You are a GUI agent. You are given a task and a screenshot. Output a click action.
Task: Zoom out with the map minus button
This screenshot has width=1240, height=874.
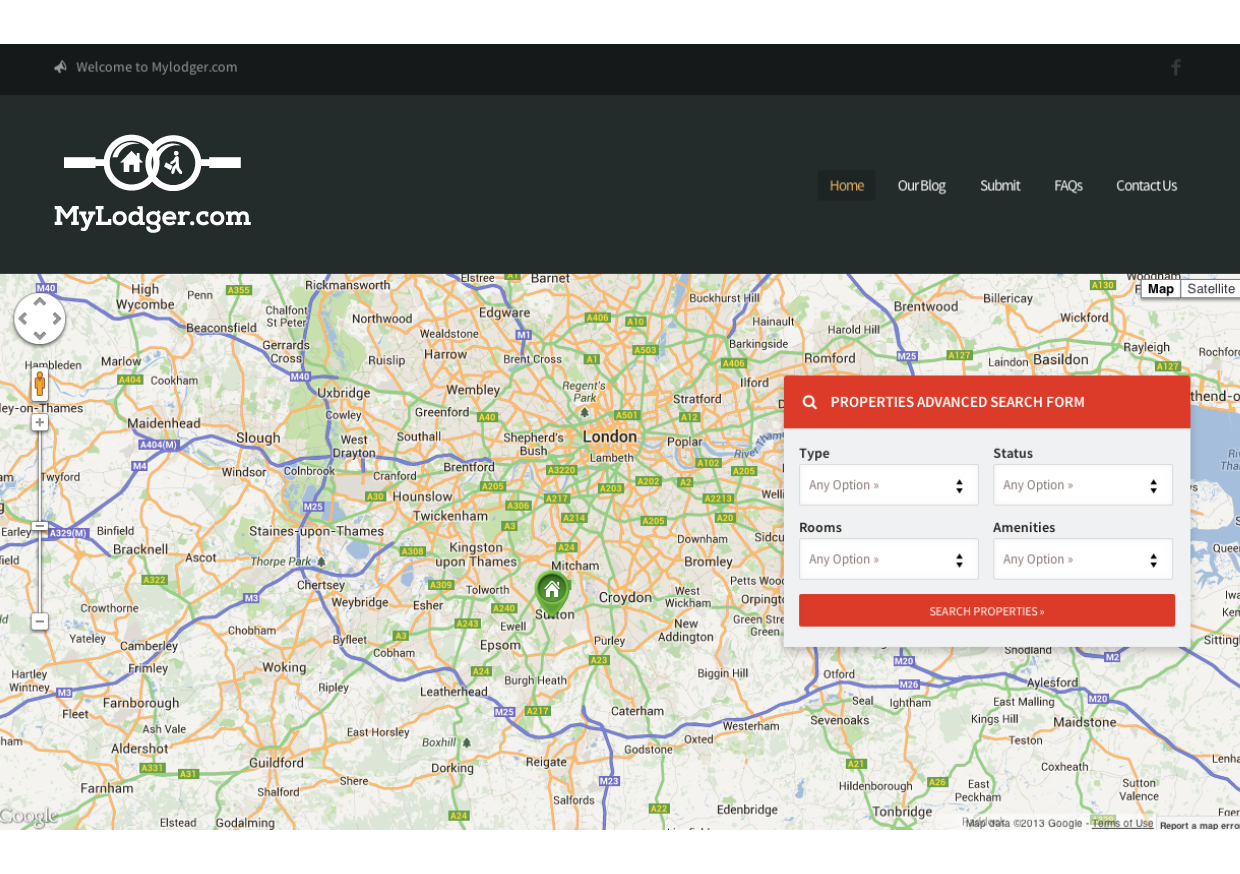point(40,622)
